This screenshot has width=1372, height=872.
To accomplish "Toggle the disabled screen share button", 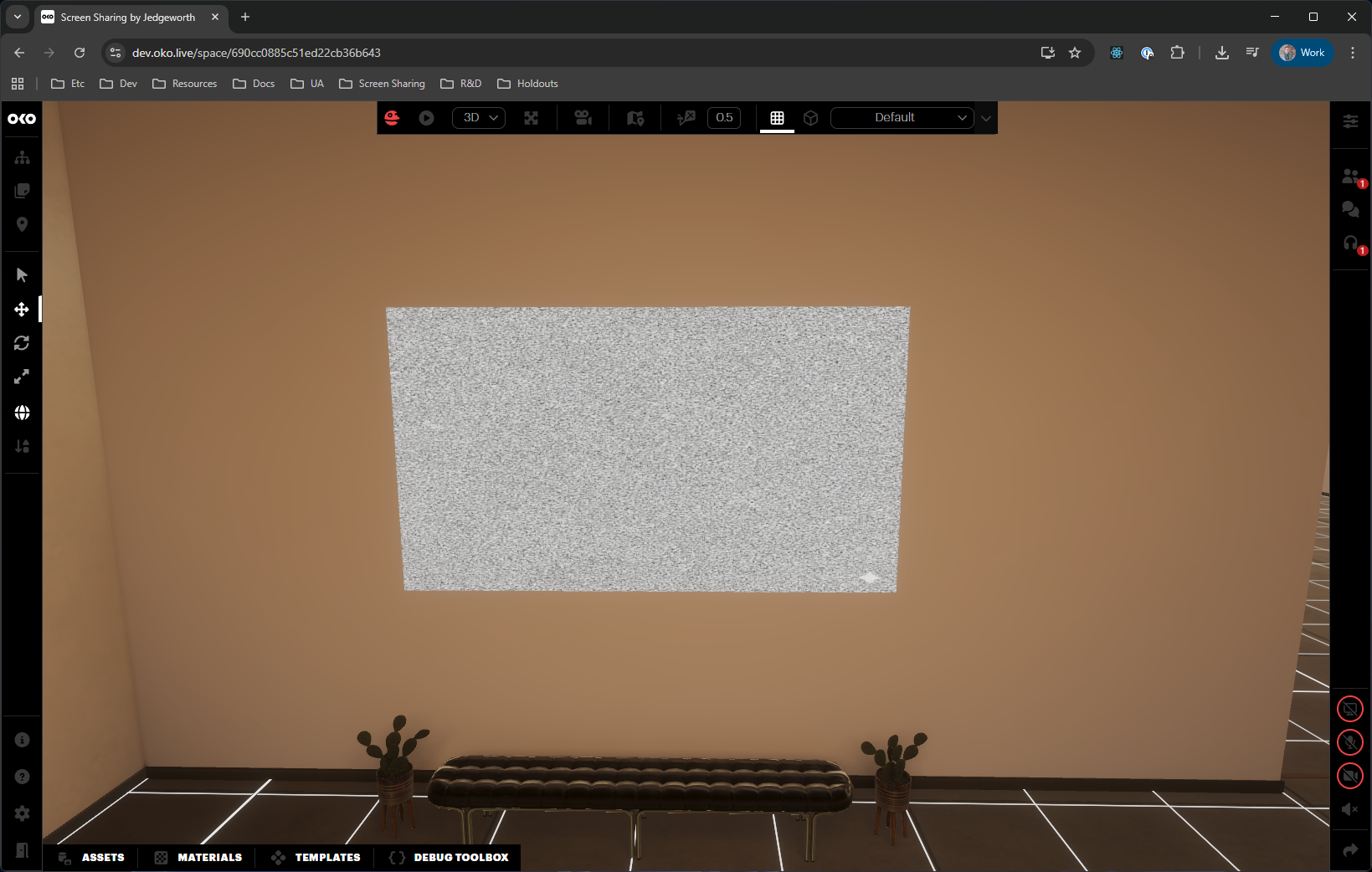I will [x=1349, y=709].
